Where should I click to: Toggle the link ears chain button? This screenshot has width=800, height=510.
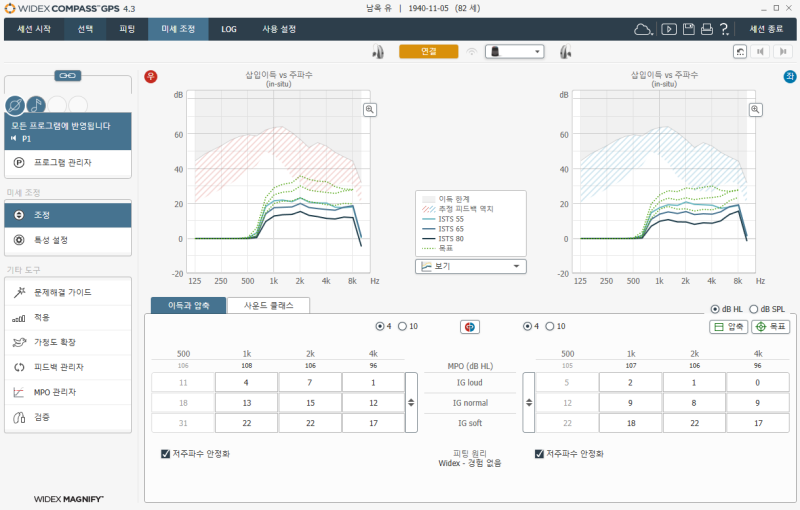(67, 75)
